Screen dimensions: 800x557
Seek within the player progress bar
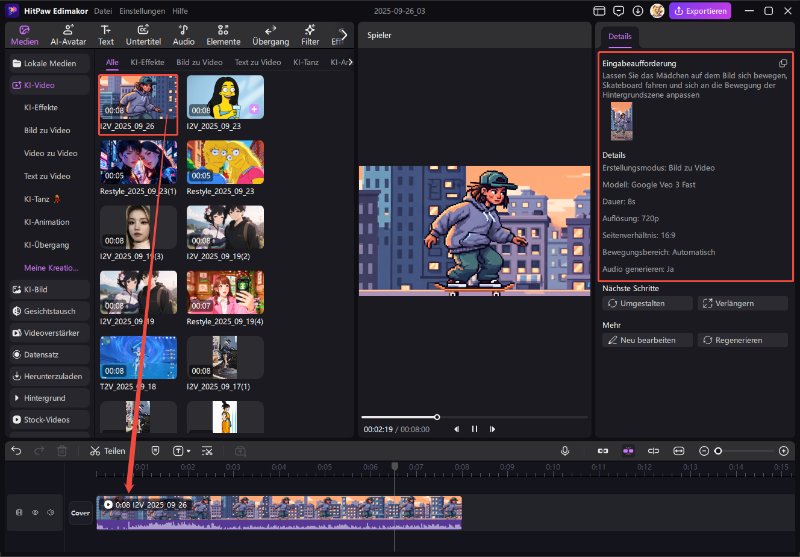474,417
